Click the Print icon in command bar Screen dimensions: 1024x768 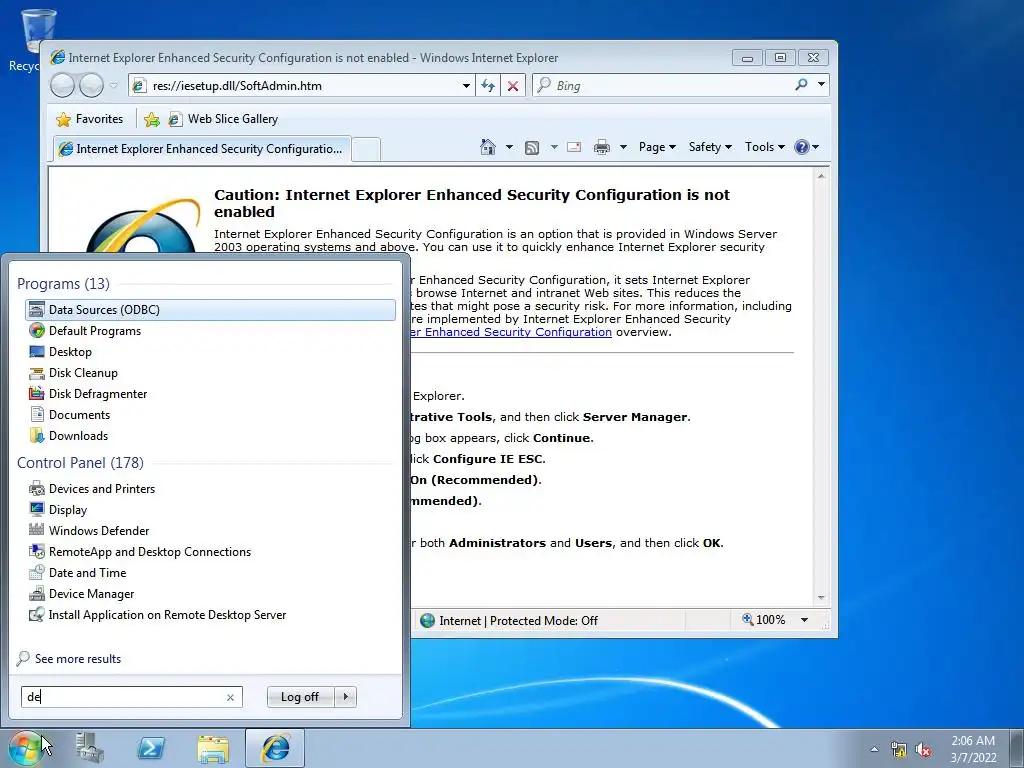click(601, 148)
